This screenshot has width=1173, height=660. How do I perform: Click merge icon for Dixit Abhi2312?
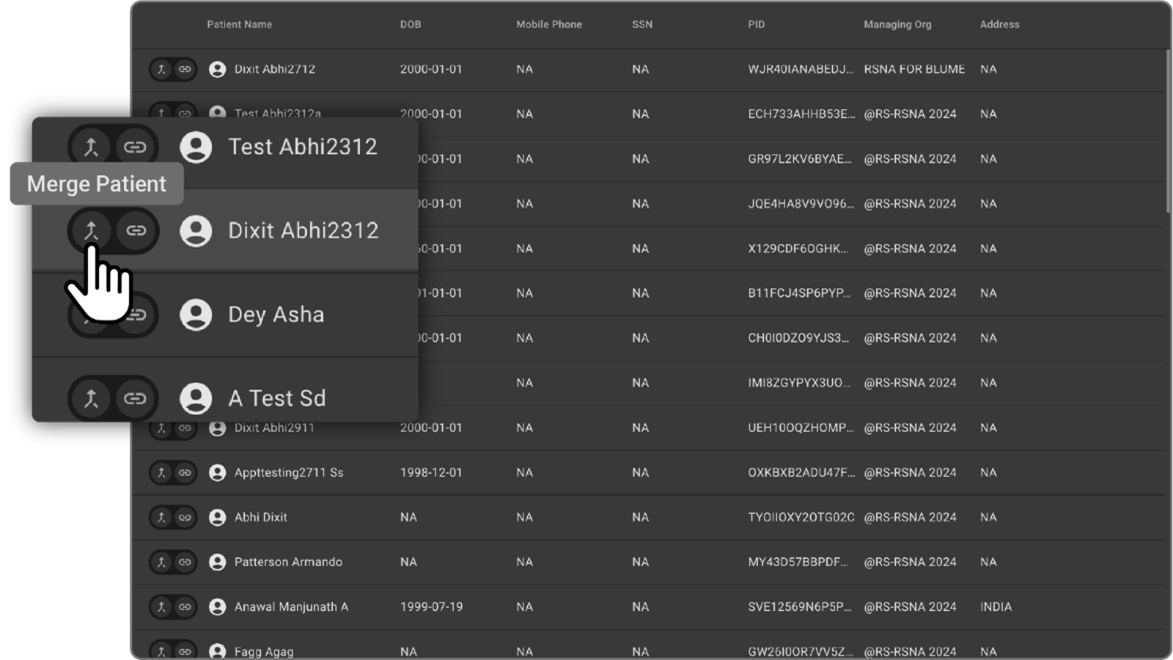click(92, 231)
